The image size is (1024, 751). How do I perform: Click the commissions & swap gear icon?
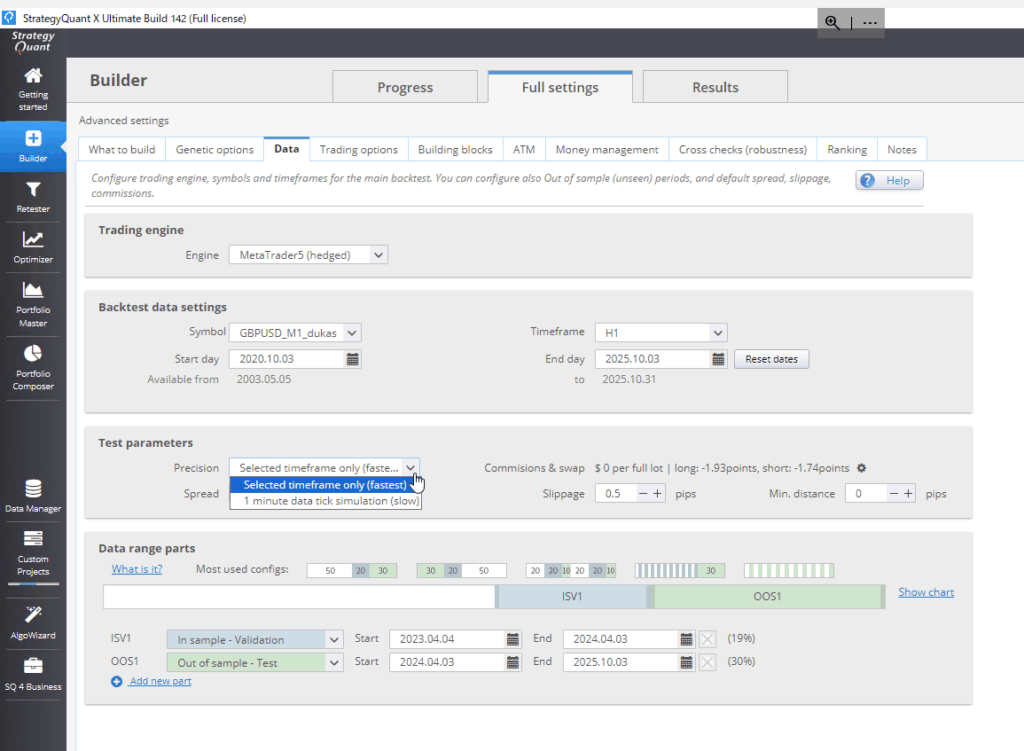[x=861, y=468]
